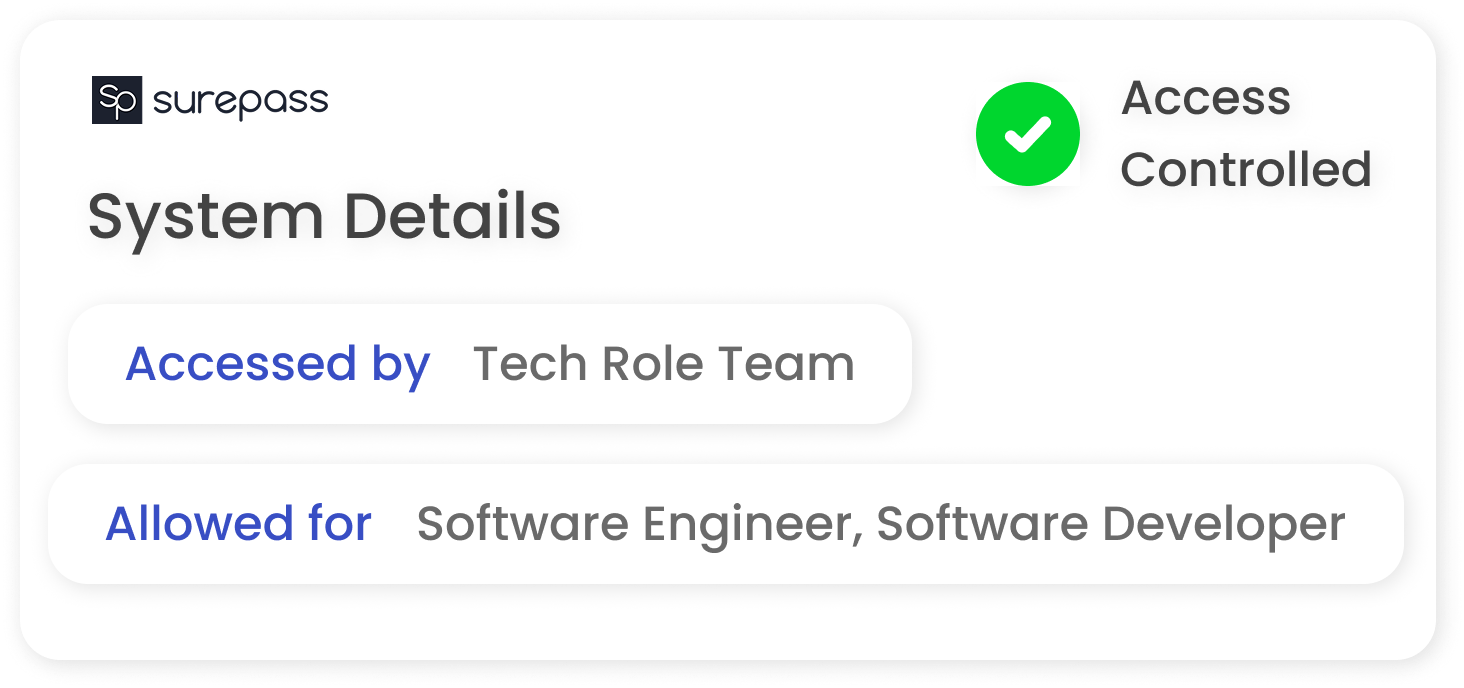
Task: Click the word "System" in the heading
Action: pyautogui.click(x=205, y=216)
